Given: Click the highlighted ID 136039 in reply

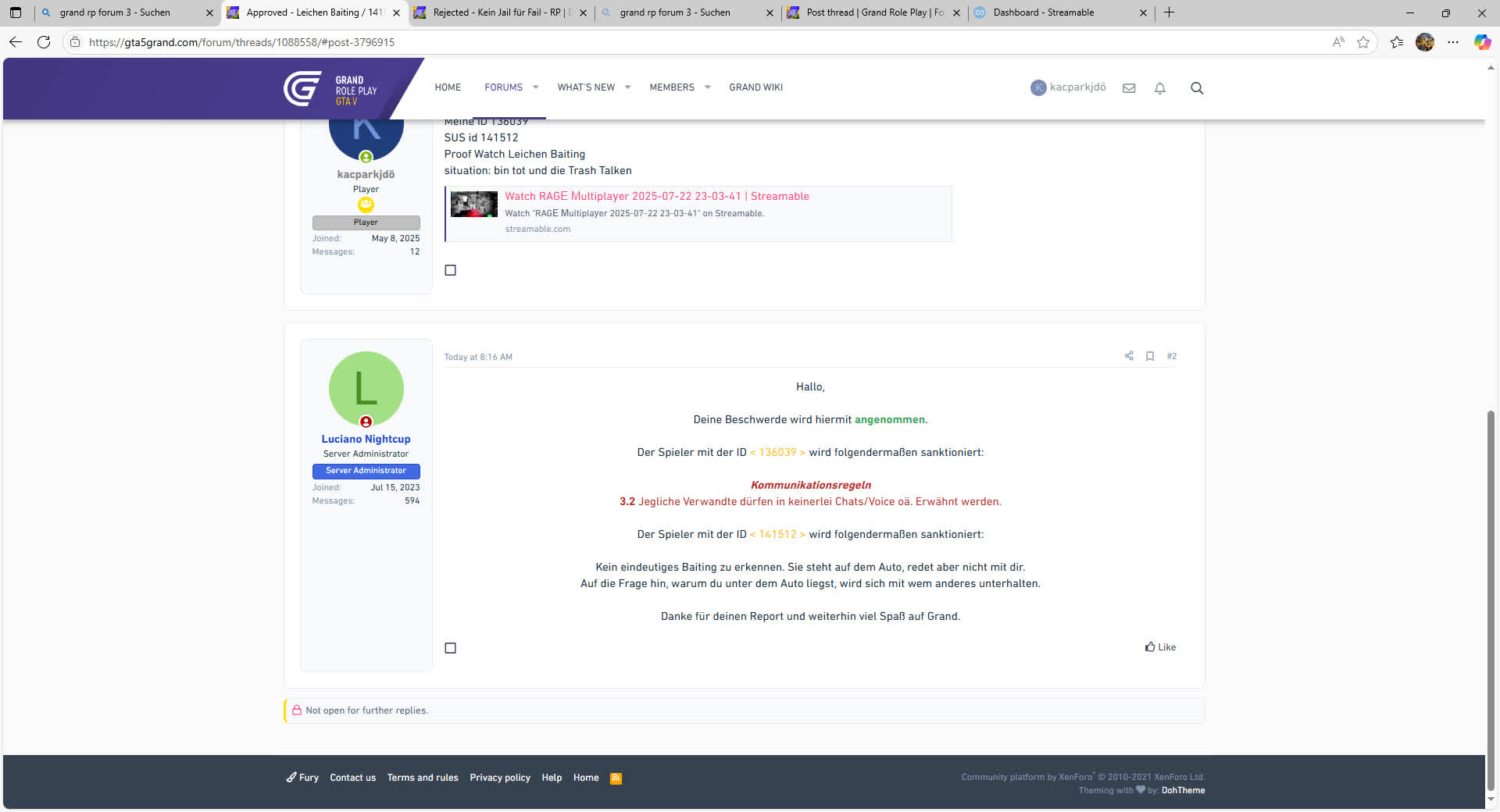Looking at the screenshot, I should pyautogui.click(x=777, y=452).
